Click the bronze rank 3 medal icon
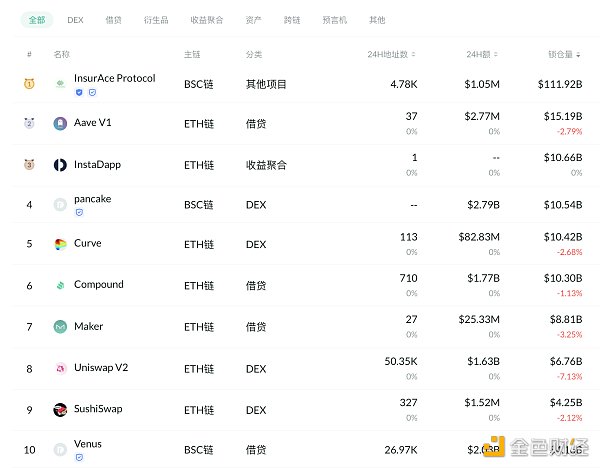The width and height of the screenshot is (600, 468). pyautogui.click(x=29, y=164)
